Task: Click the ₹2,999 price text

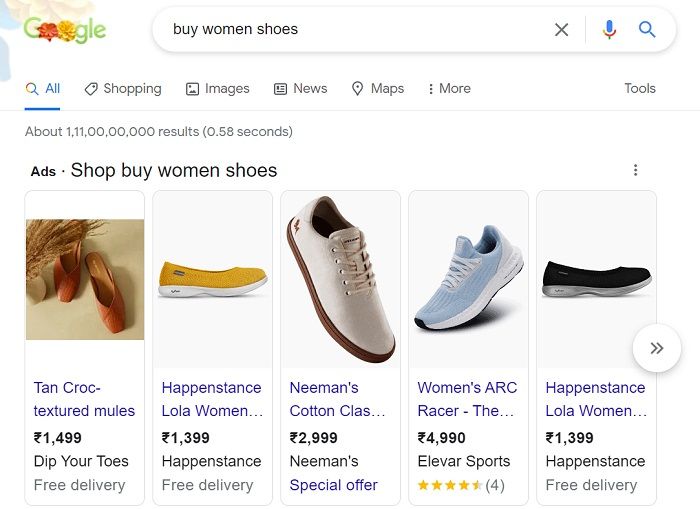Action: coord(313,438)
